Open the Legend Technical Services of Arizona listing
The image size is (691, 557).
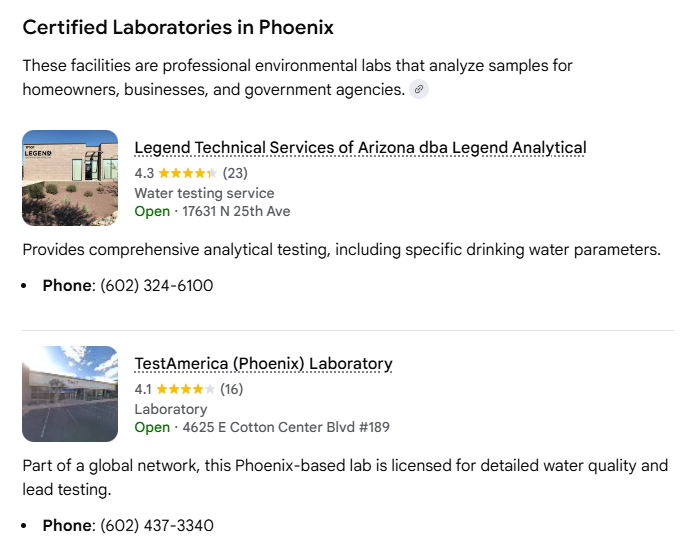pos(360,148)
